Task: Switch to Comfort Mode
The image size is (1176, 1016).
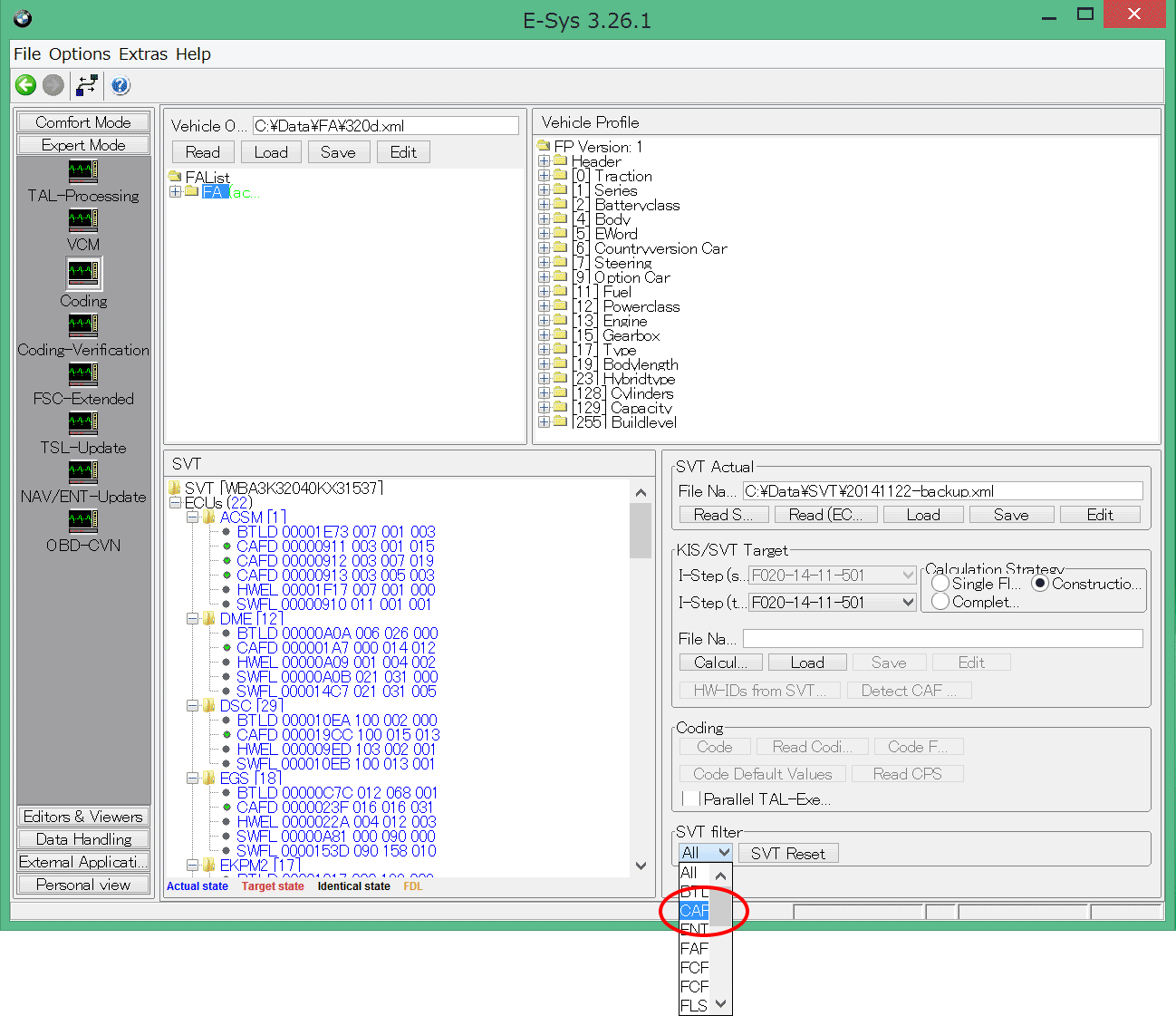Action: click(x=83, y=121)
